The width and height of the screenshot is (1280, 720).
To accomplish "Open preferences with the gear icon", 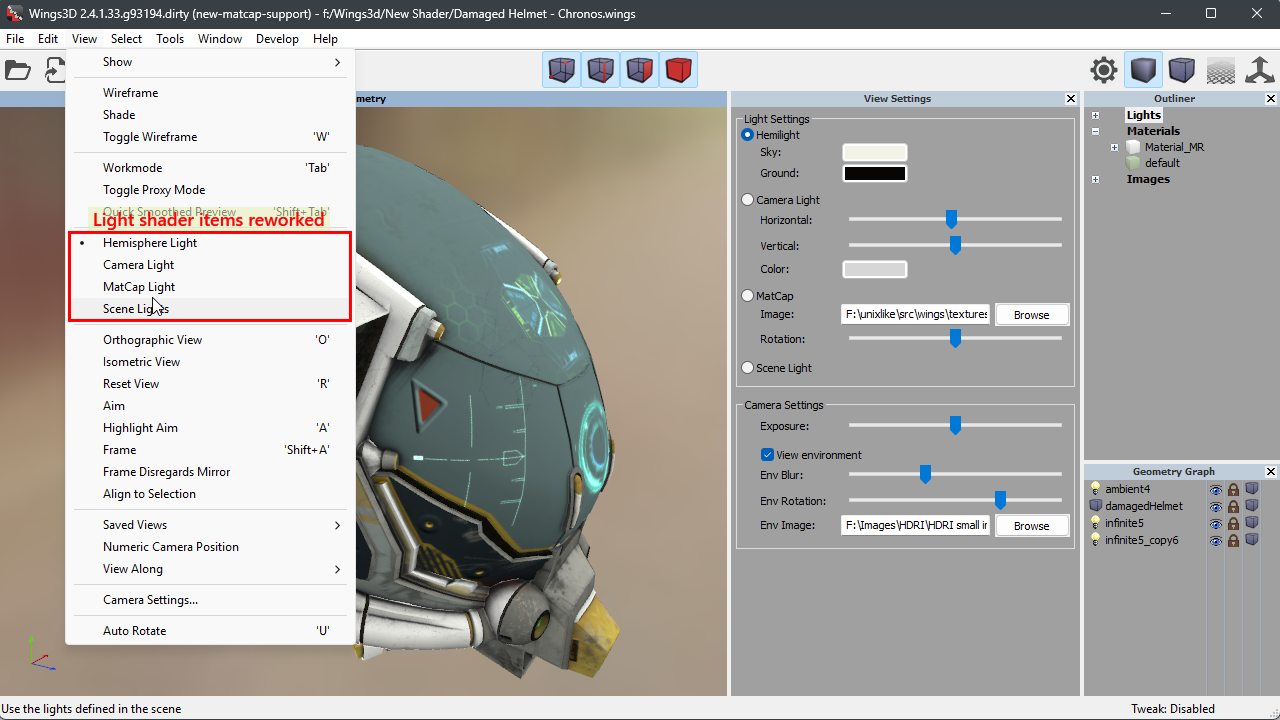I will tap(1104, 70).
